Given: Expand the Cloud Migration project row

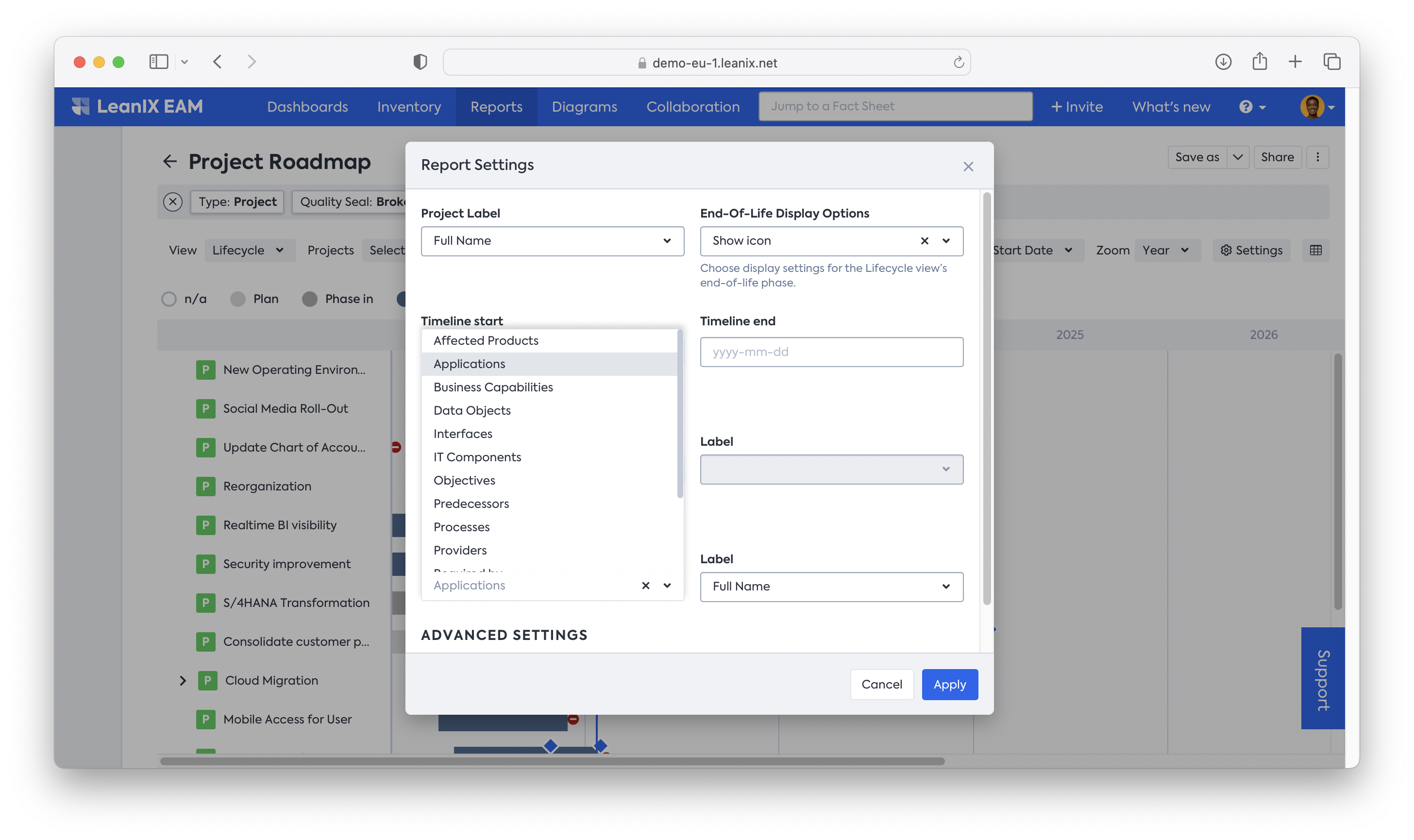Looking at the screenshot, I should 183,680.
